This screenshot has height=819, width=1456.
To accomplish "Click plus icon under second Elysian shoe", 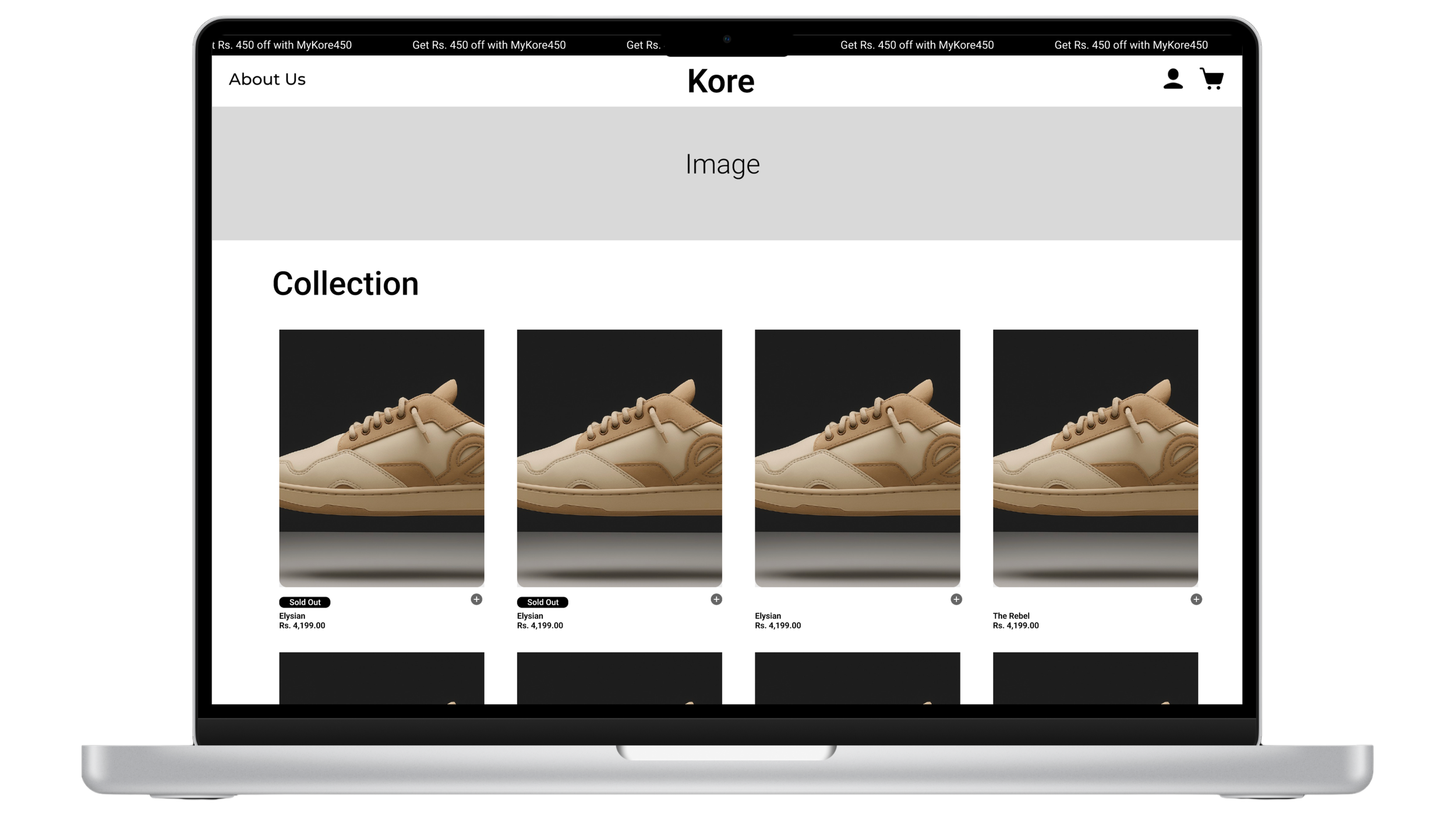I will pos(716,599).
